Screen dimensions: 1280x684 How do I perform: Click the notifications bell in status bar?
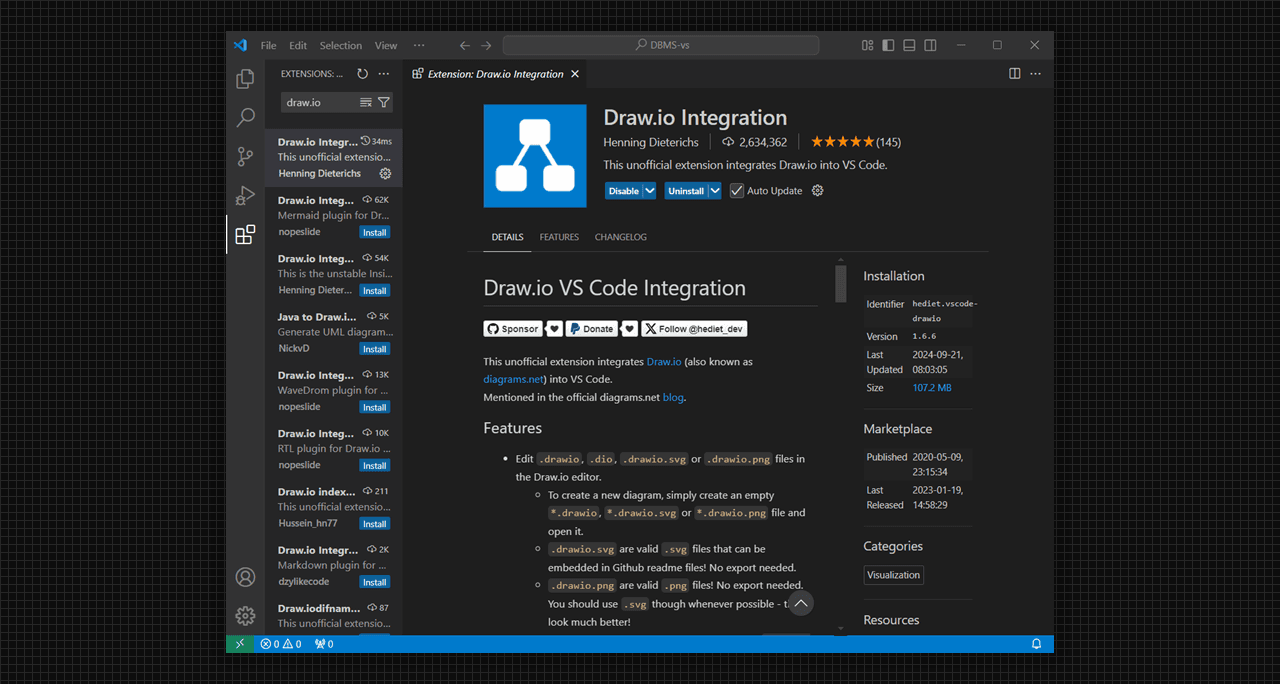pos(1036,644)
